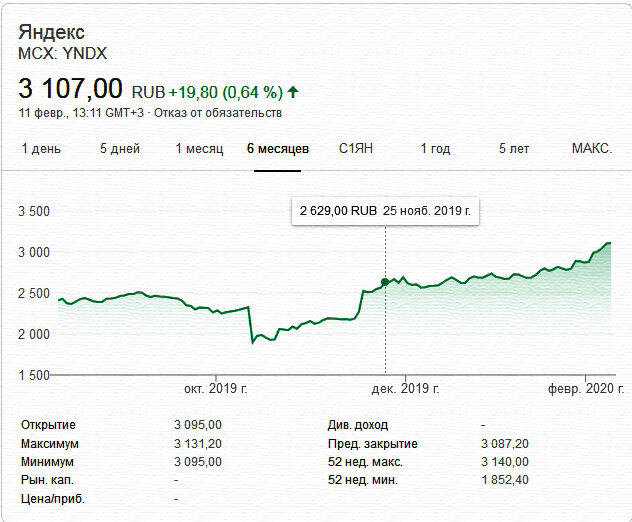Click the green up arrow next to the price change
632x522 pixels.
pos(293,92)
